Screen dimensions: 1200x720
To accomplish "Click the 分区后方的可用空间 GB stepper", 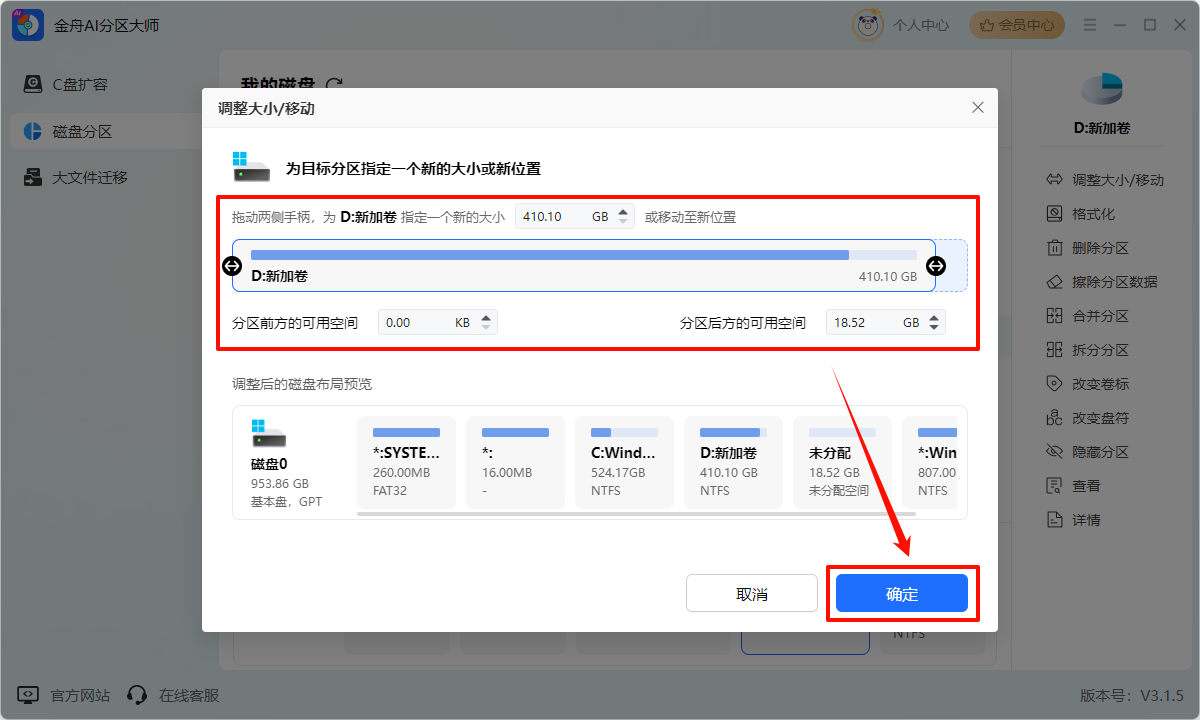I will pyautogui.click(x=934, y=323).
